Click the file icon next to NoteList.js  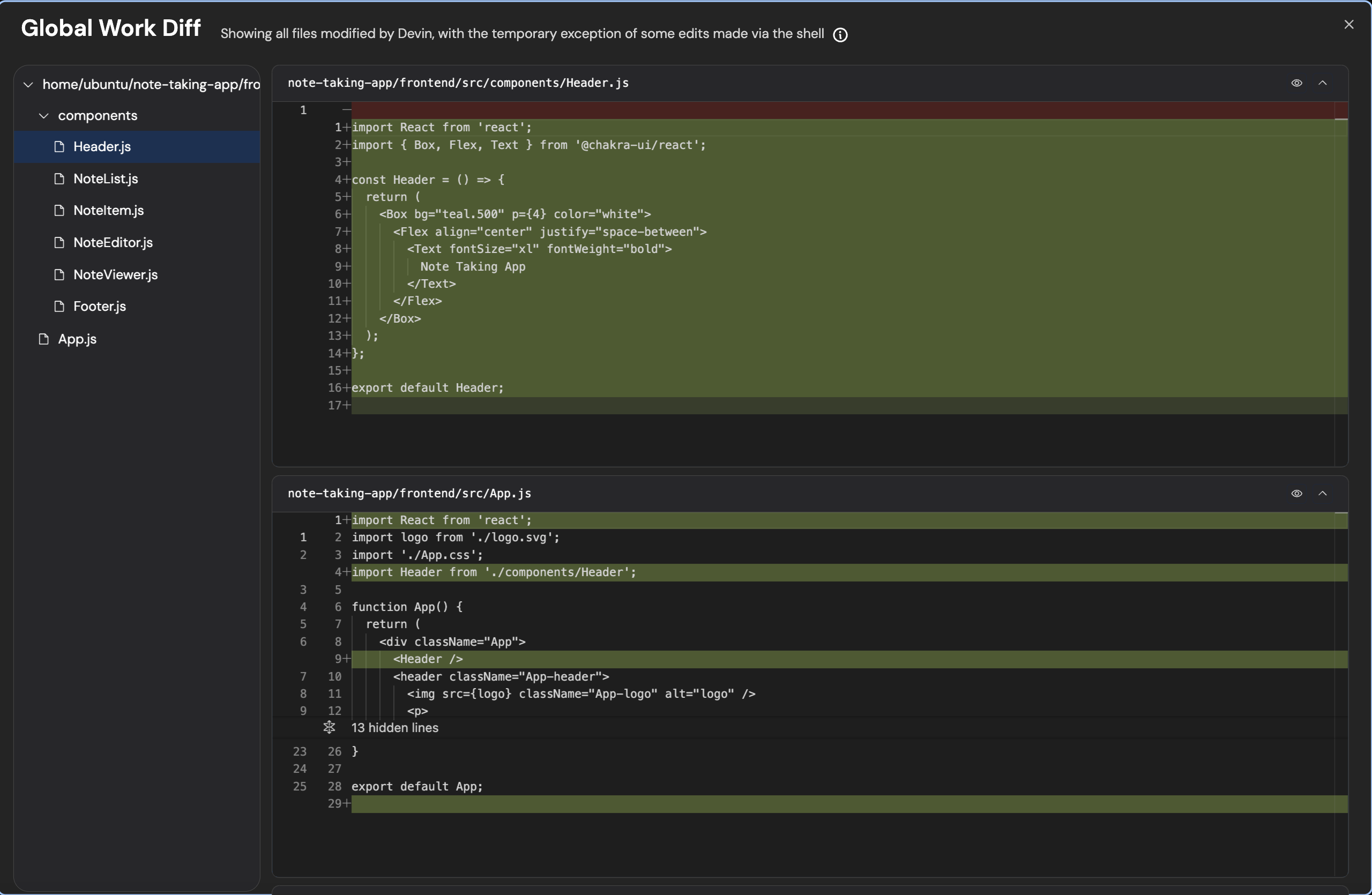59,178
